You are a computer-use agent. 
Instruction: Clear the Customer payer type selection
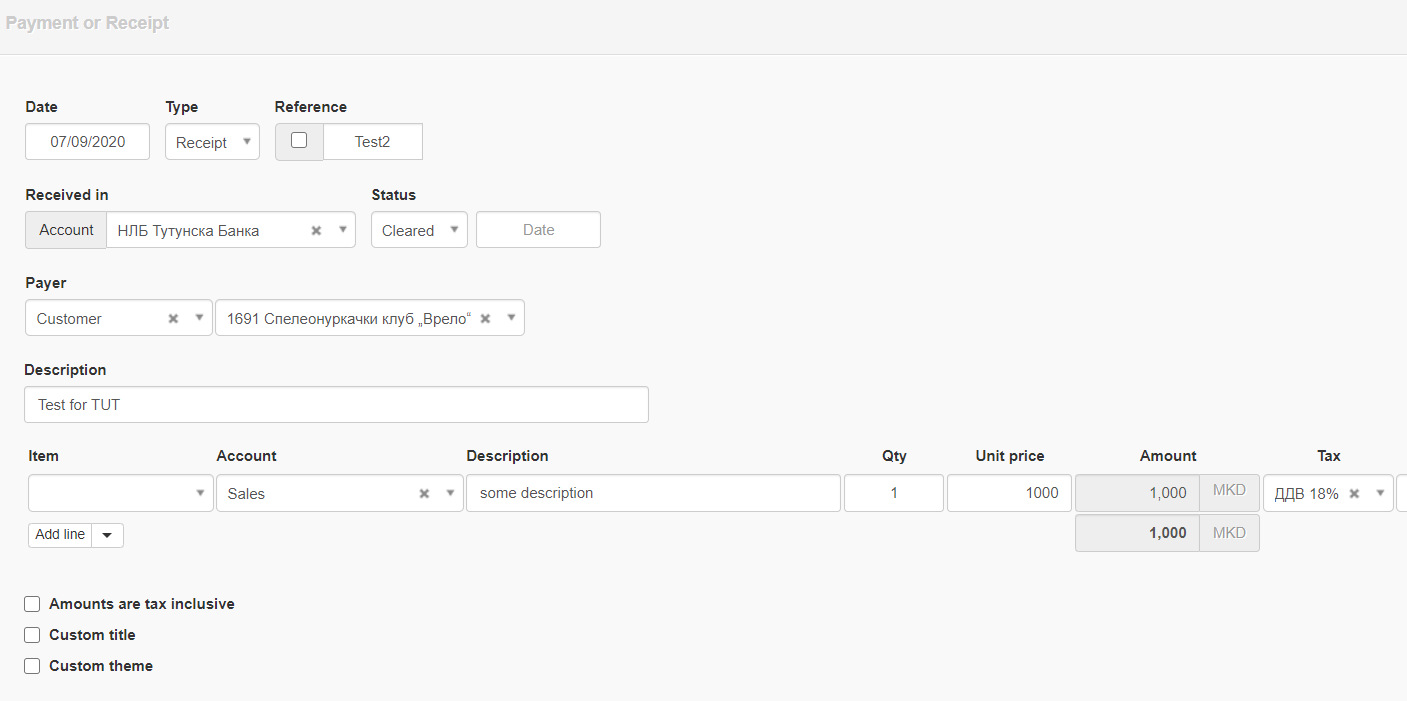coord(173,319)
